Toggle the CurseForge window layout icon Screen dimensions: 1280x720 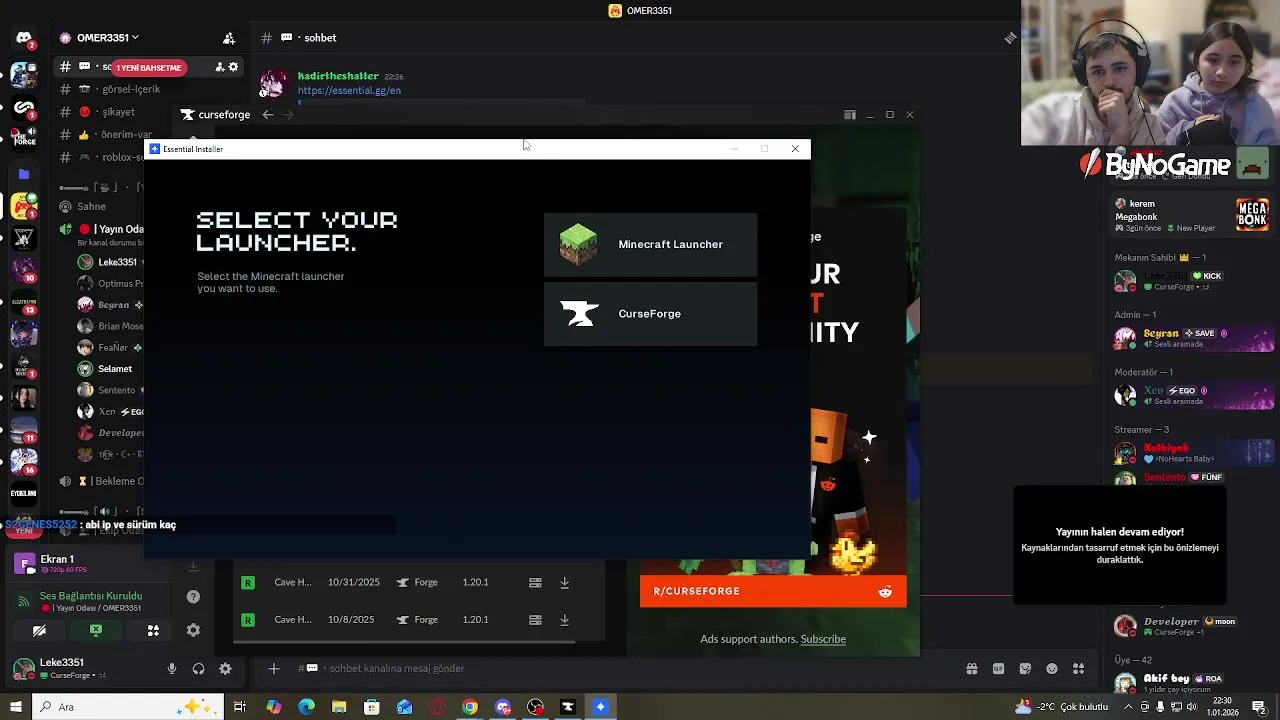(850, 115)
